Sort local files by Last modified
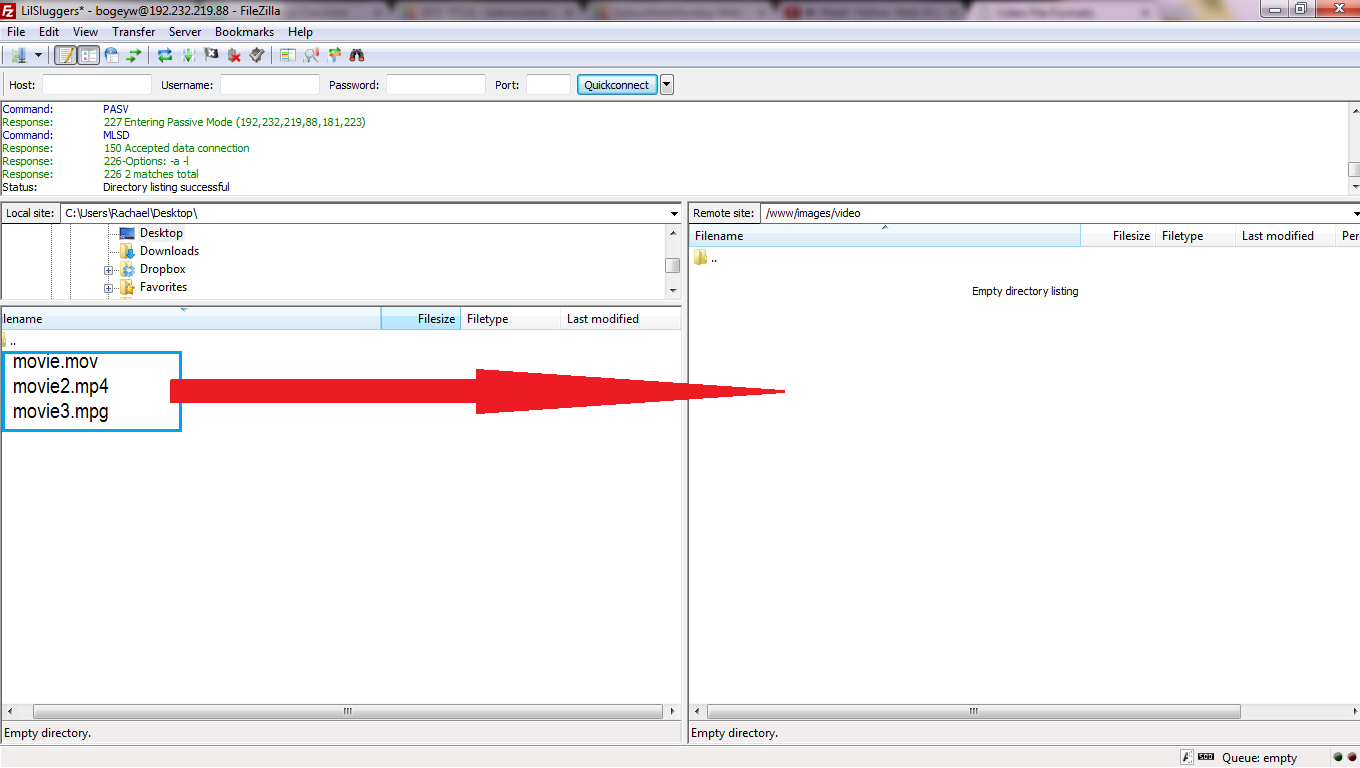Screen dimensions: 1360x768 point(621,319)
